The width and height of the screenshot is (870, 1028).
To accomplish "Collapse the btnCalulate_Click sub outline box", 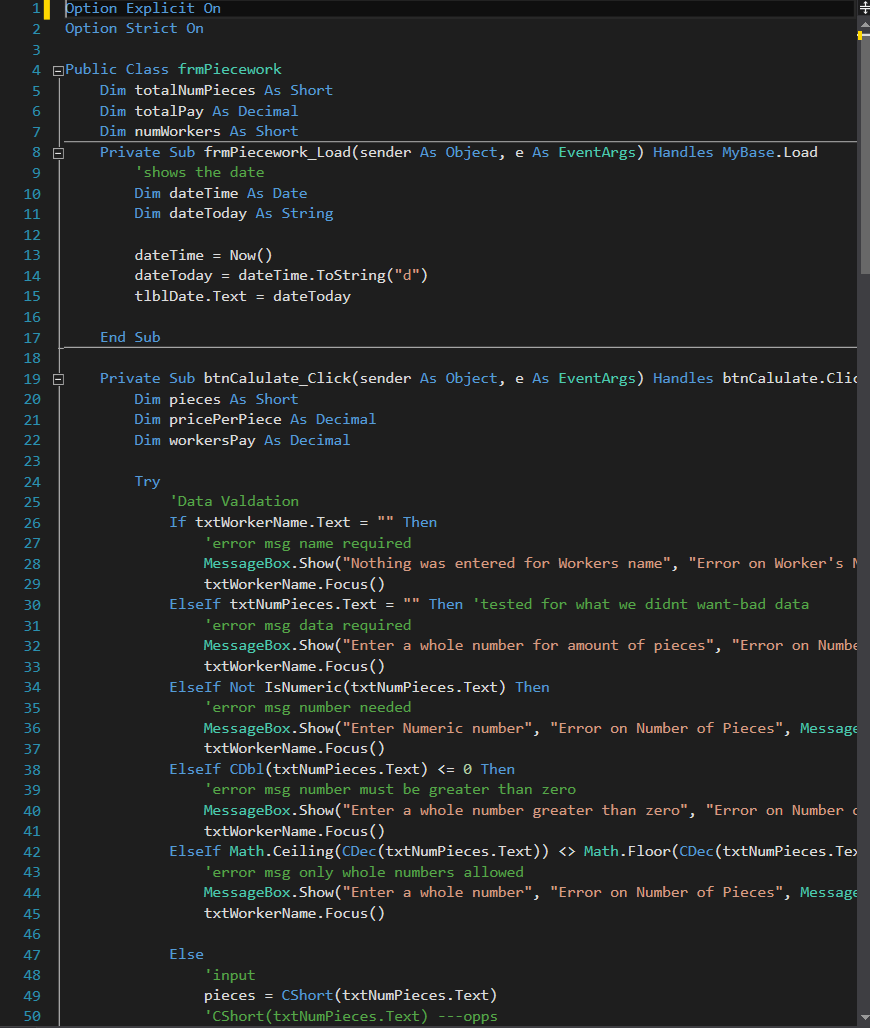I will click(58, 380).
